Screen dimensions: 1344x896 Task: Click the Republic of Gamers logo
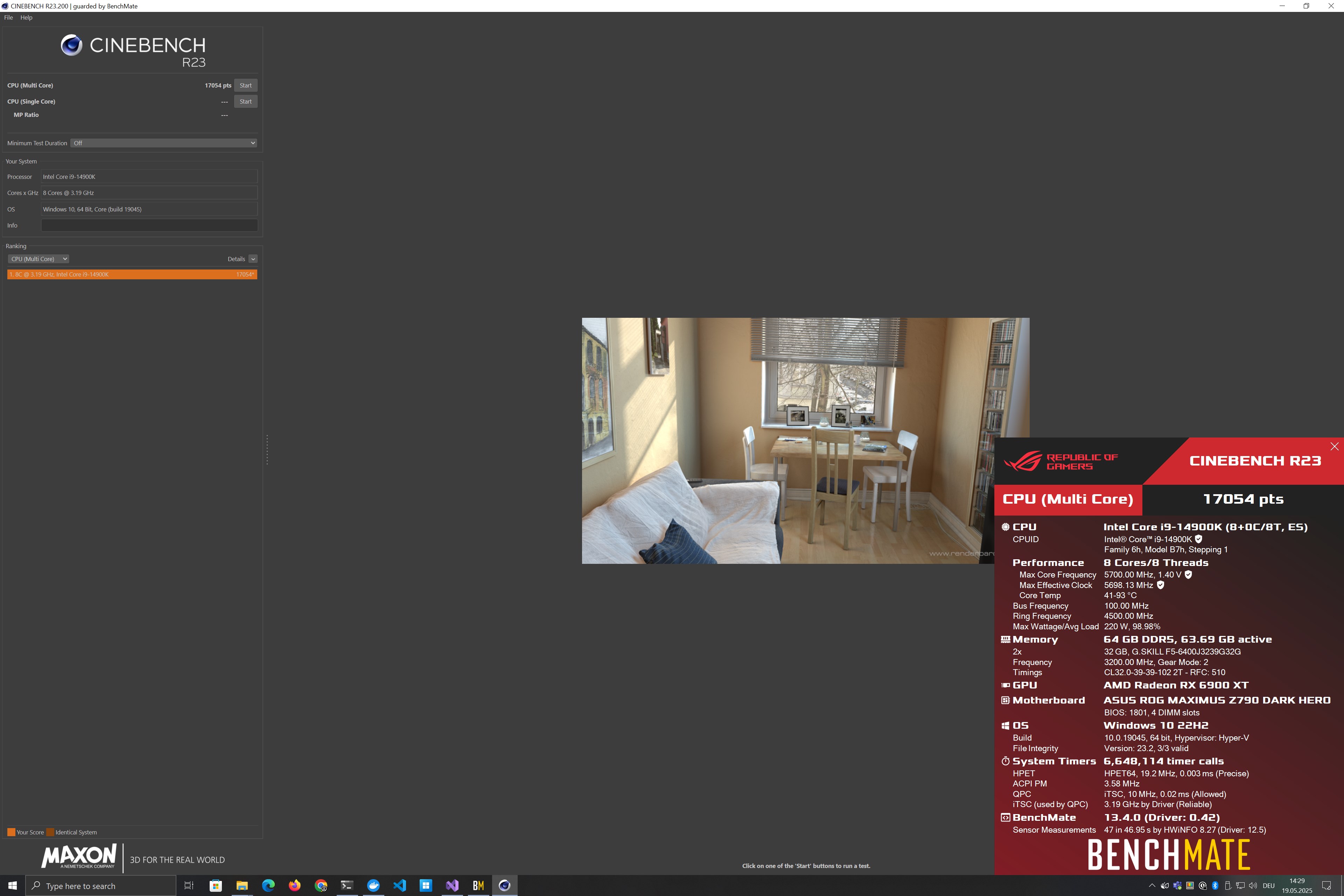pos(1060,461)
